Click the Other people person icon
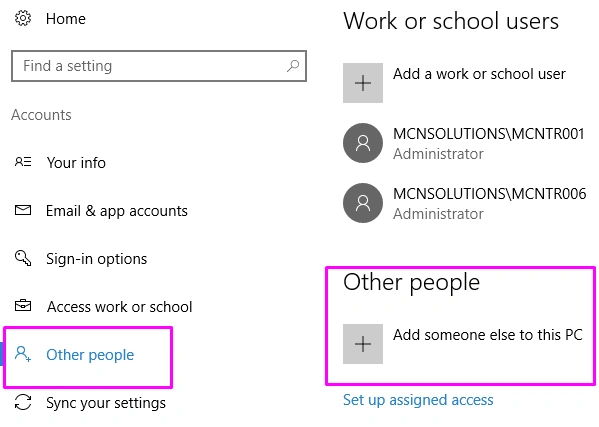This screenshot has width=599, height=427. coord(23,354)
